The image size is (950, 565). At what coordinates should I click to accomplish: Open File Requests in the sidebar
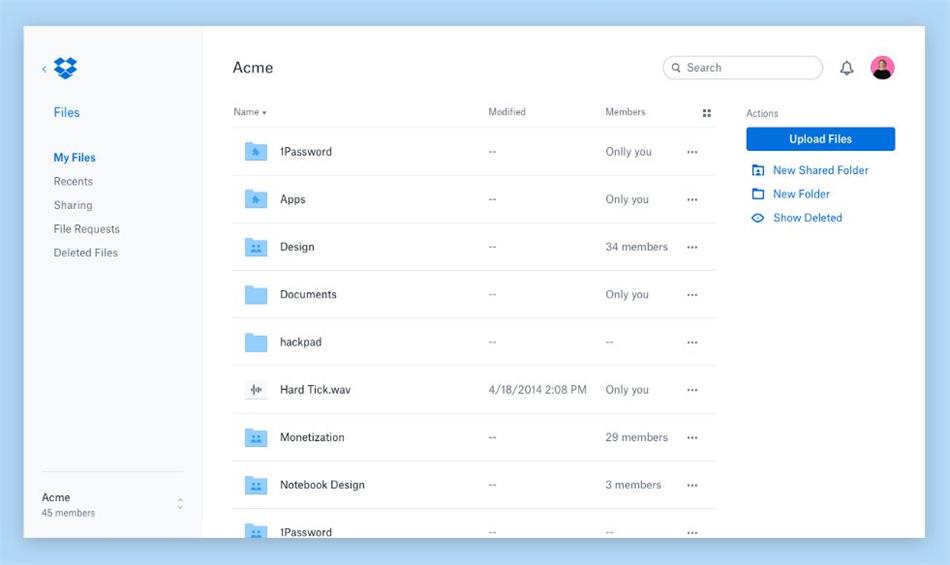pos(86,229)
